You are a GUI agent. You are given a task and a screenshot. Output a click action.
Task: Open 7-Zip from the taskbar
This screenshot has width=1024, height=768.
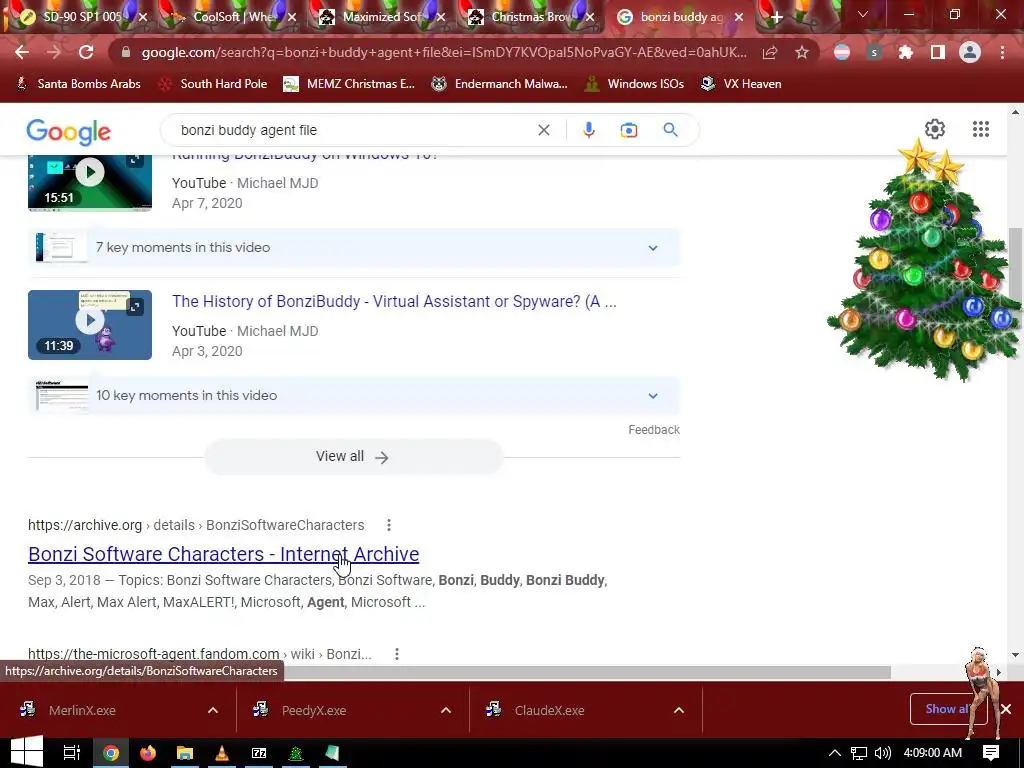[259, 753]
